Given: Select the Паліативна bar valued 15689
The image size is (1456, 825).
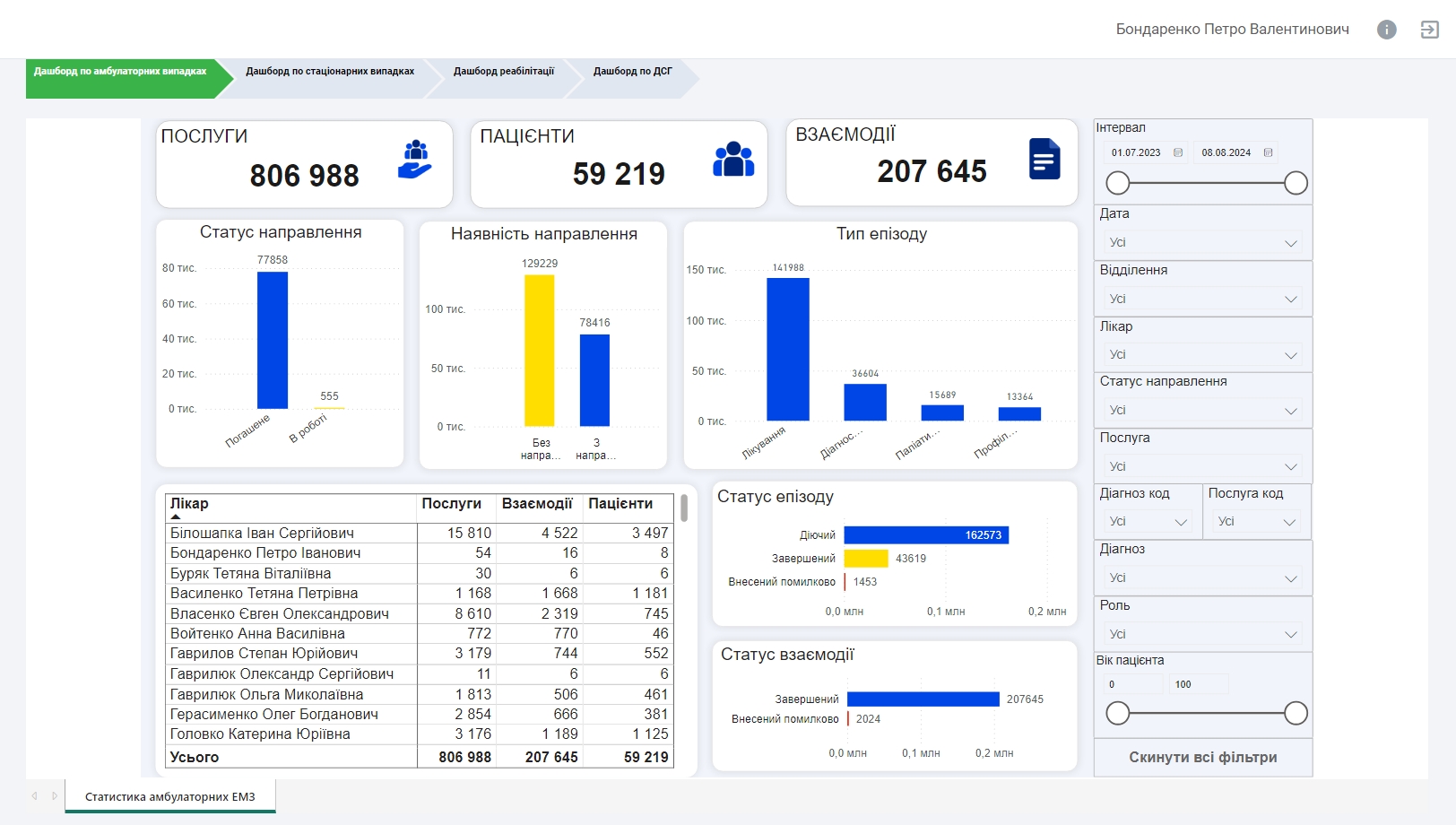Looking at the screenshot, I should 942,412.
